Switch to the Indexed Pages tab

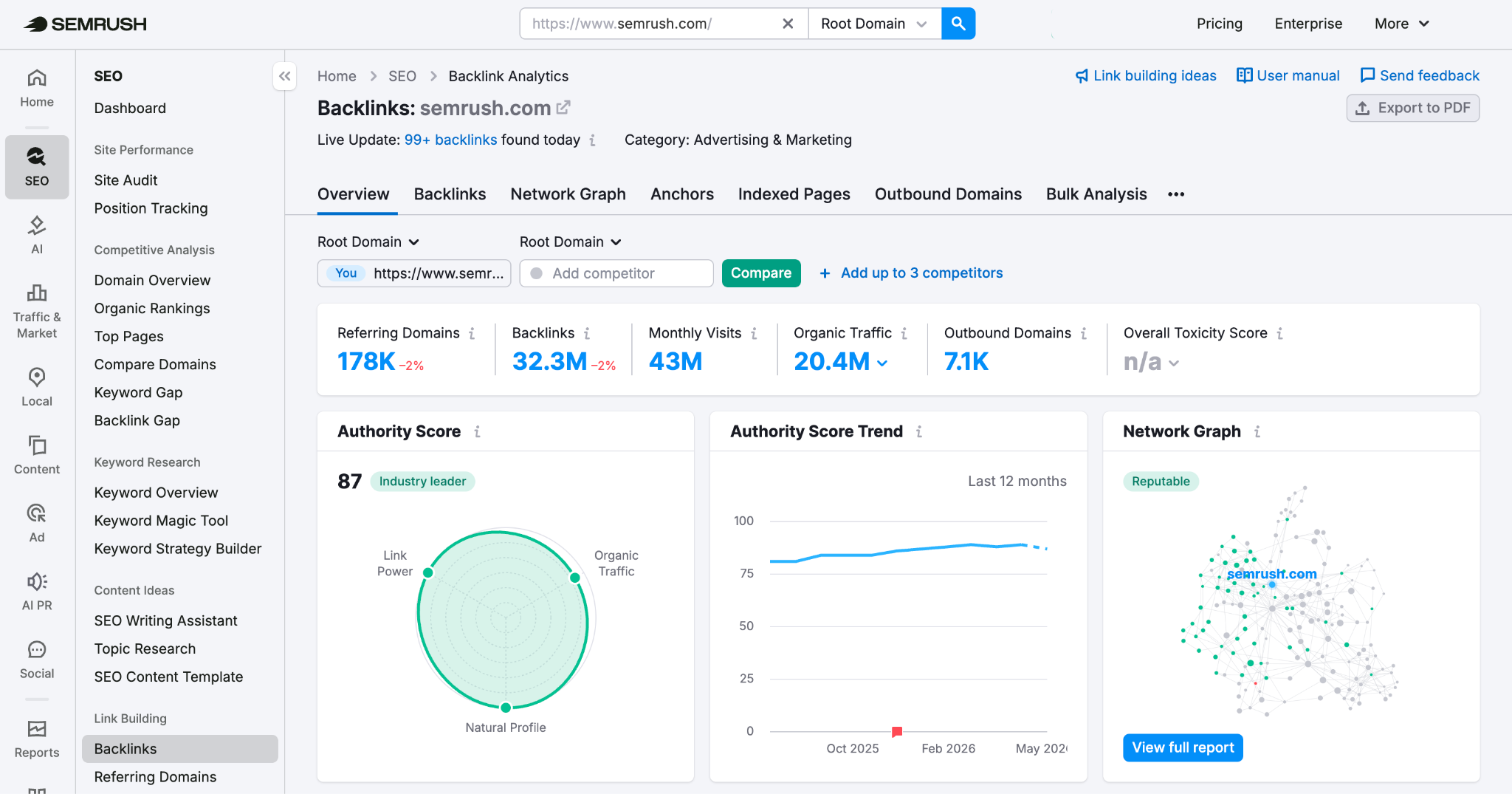point(794,194)
